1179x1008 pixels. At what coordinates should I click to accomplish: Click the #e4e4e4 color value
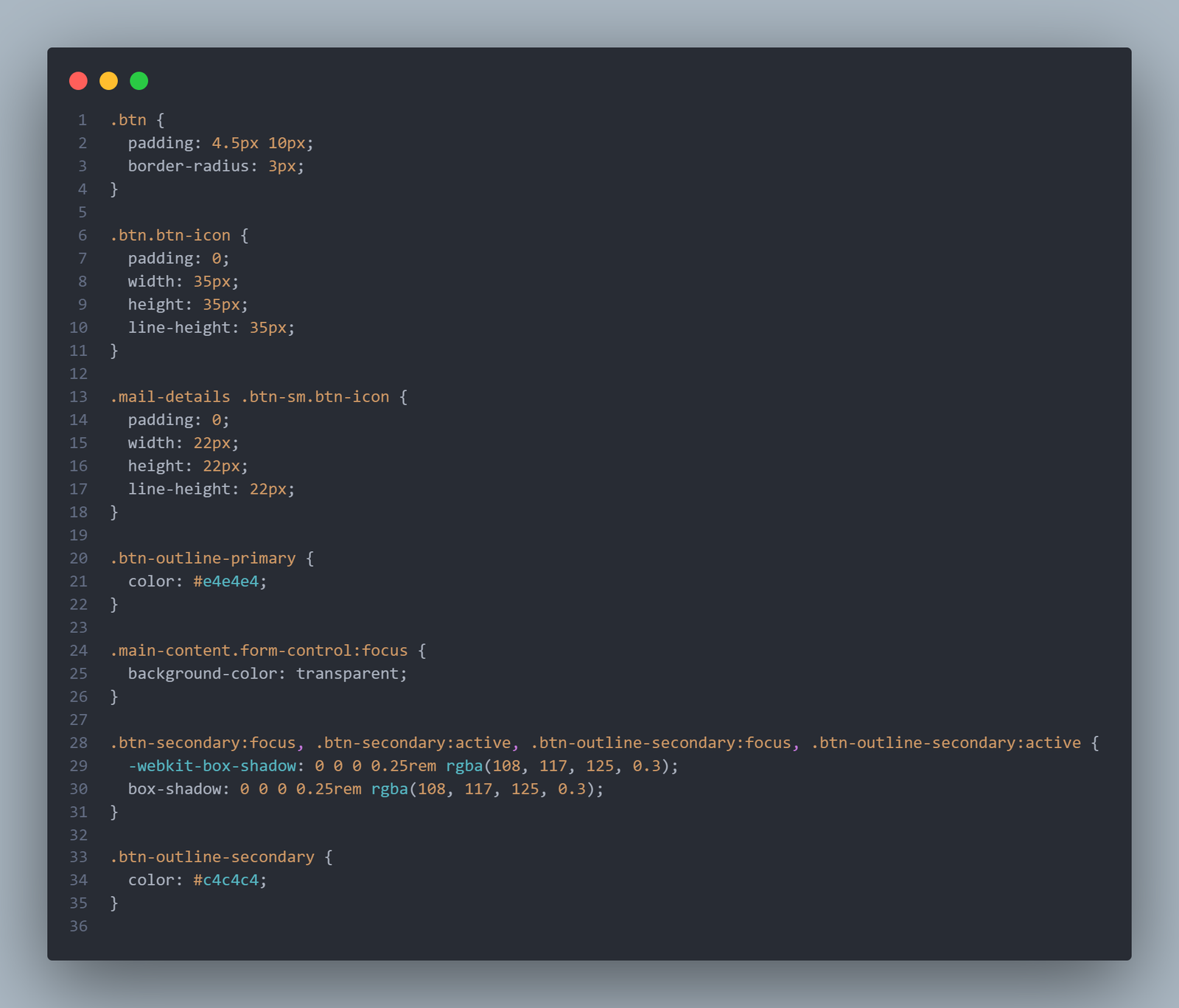click(x=226, y=581)
